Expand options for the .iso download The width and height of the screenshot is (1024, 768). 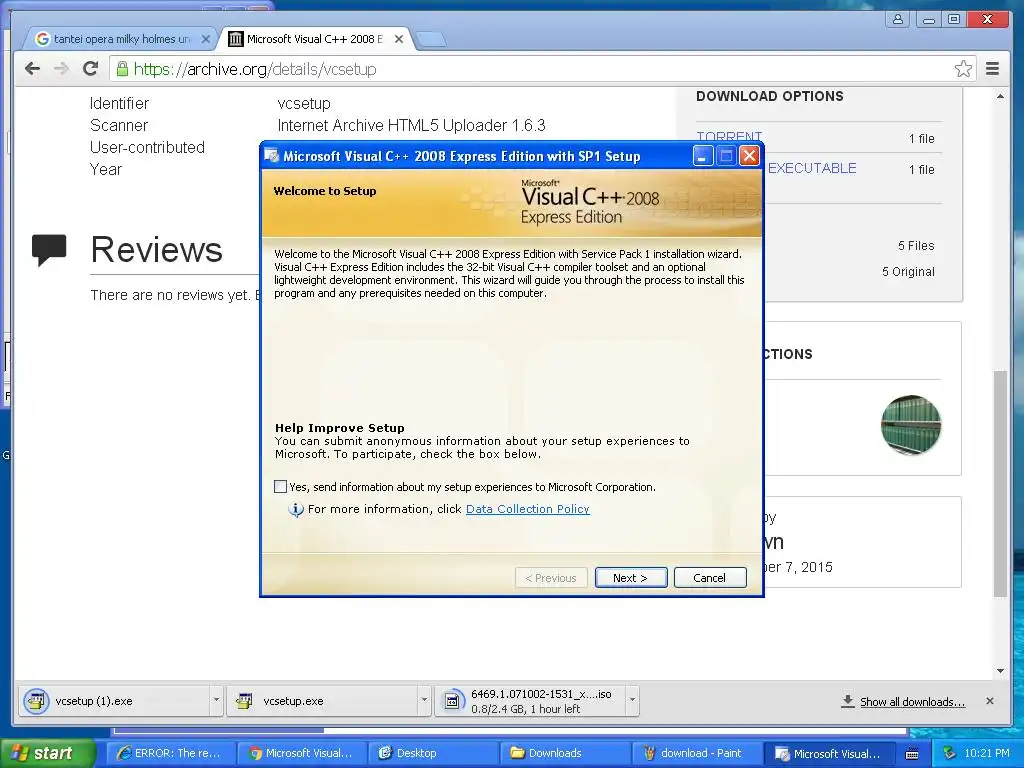tap(632, 701)
